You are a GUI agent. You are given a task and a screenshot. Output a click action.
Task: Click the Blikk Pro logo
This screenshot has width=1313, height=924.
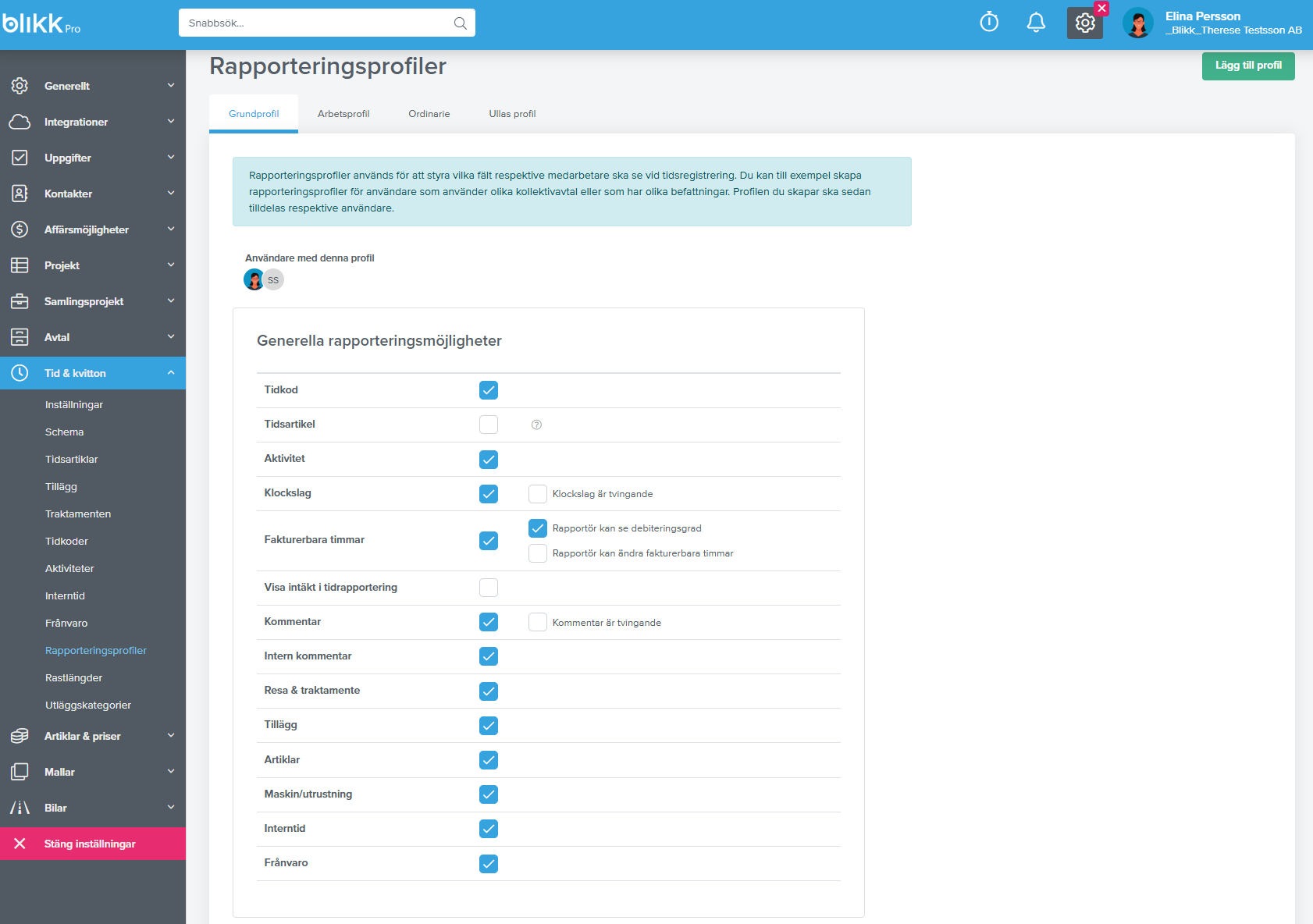41,23
